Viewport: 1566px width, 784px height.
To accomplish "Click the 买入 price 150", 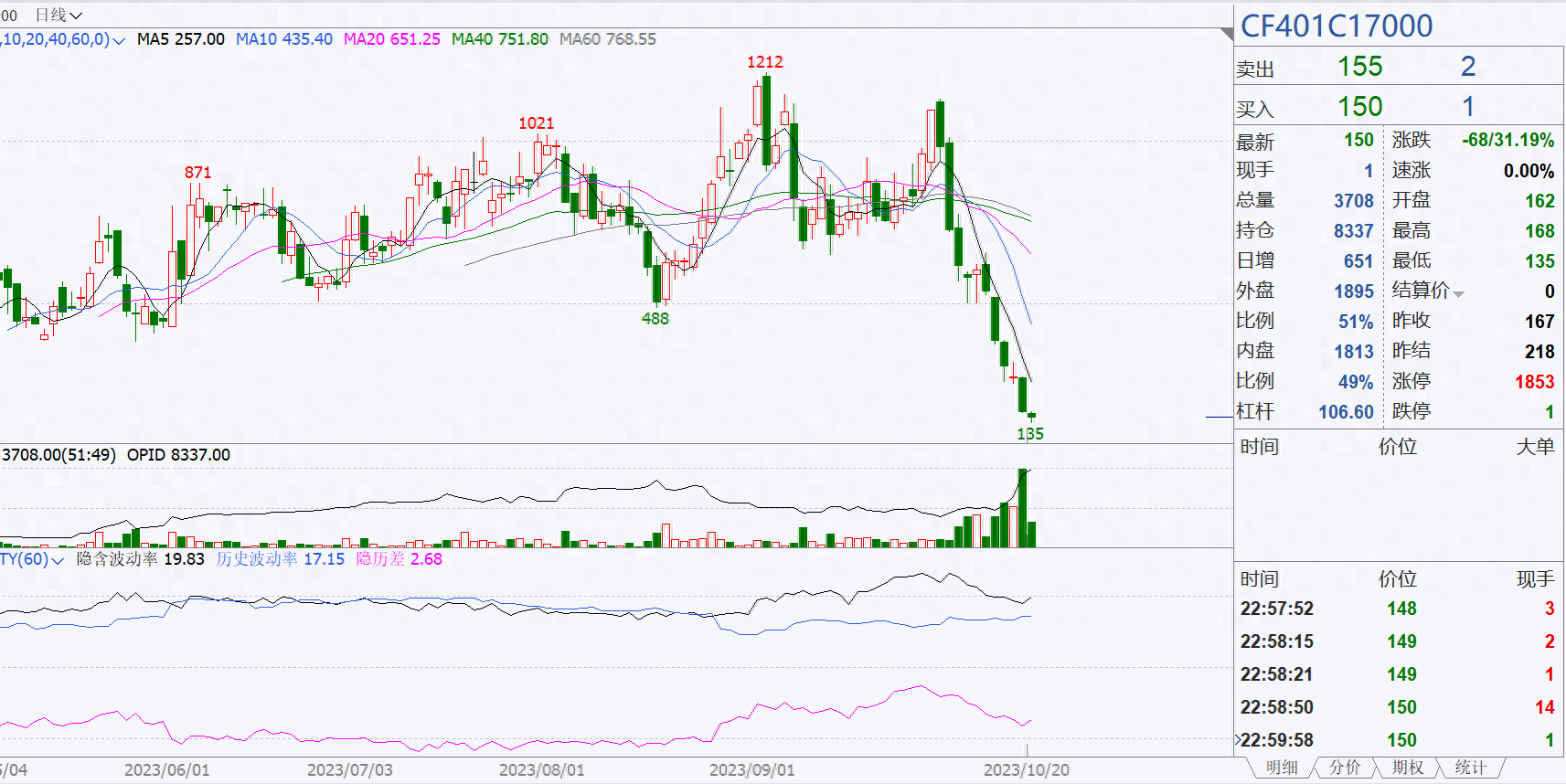I will (x=1359, y=107).
